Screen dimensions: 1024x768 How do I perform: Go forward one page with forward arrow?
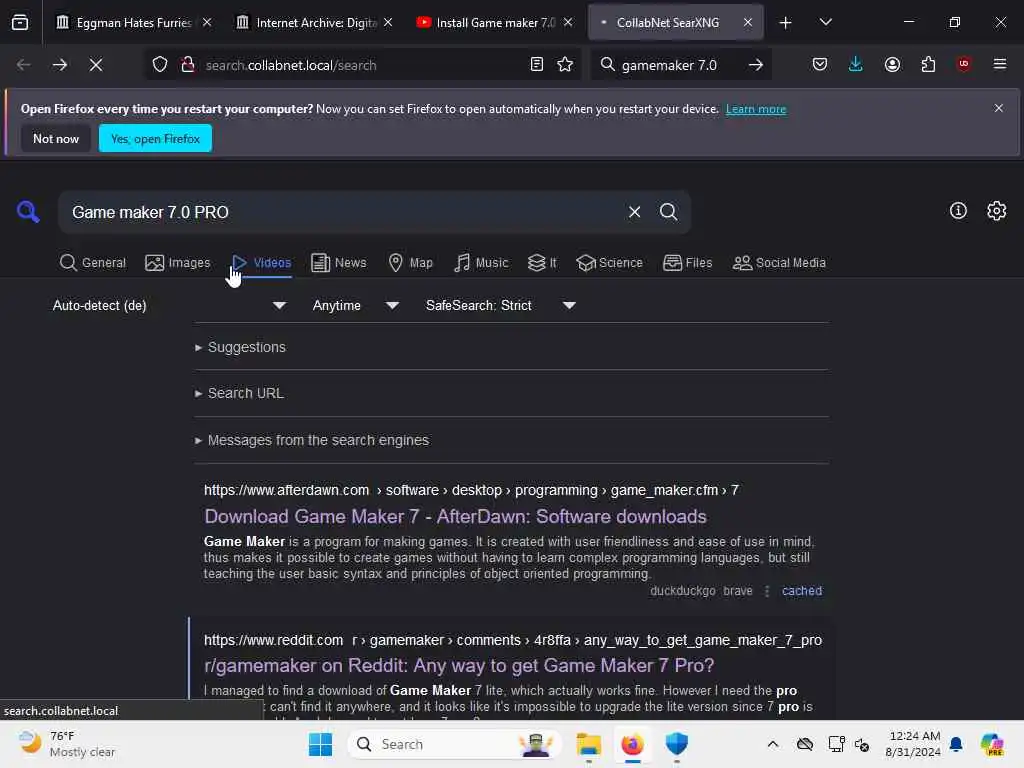coord(59,65)
